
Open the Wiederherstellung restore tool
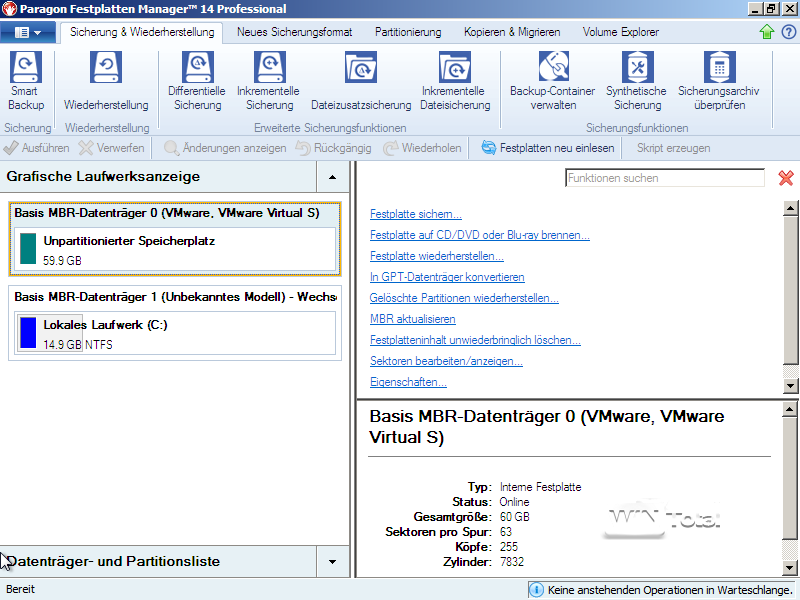(x=106, y=82)
